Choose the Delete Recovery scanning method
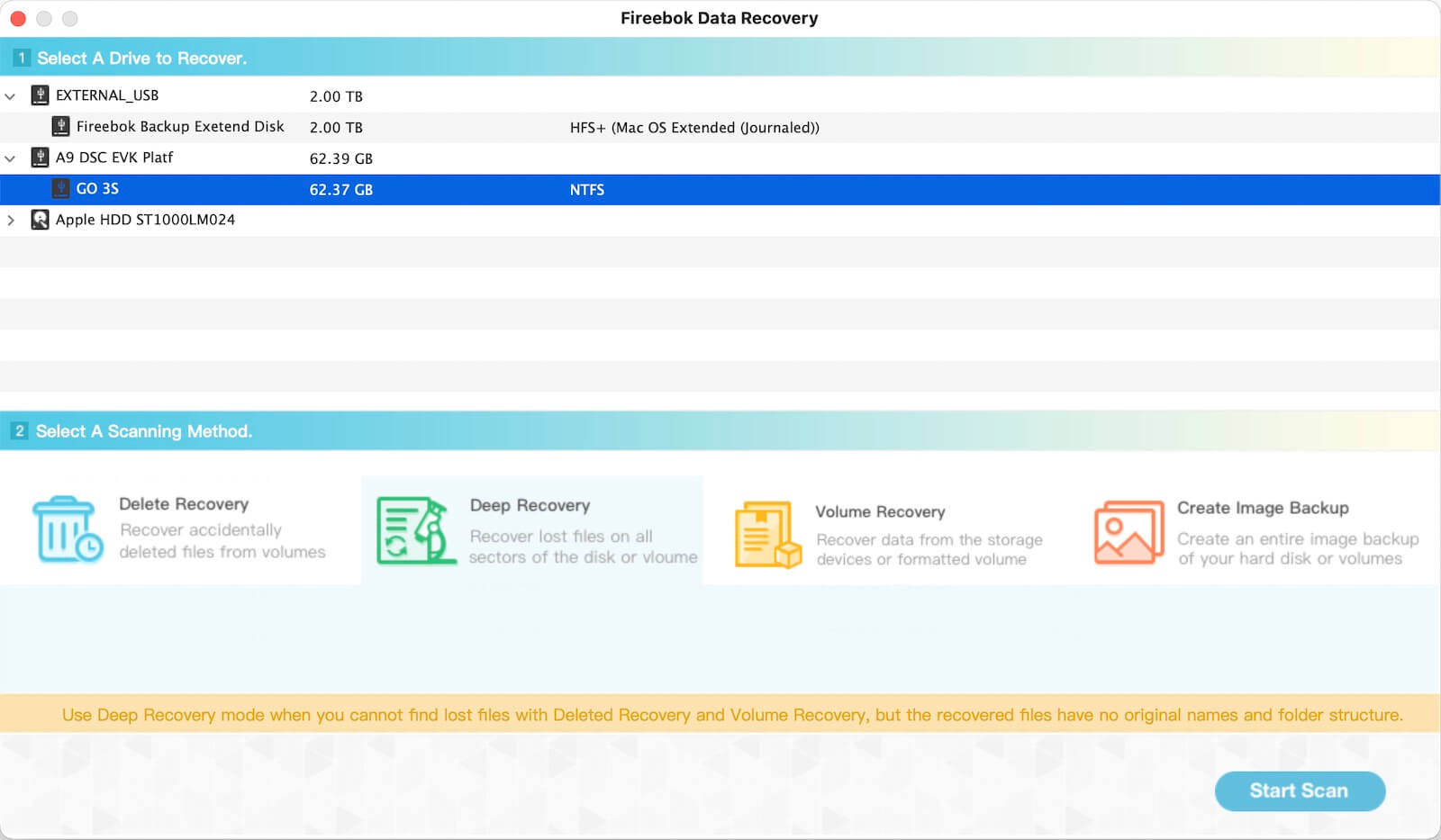The width and height of the screenshot is (1441, 840). pos(180,529)
